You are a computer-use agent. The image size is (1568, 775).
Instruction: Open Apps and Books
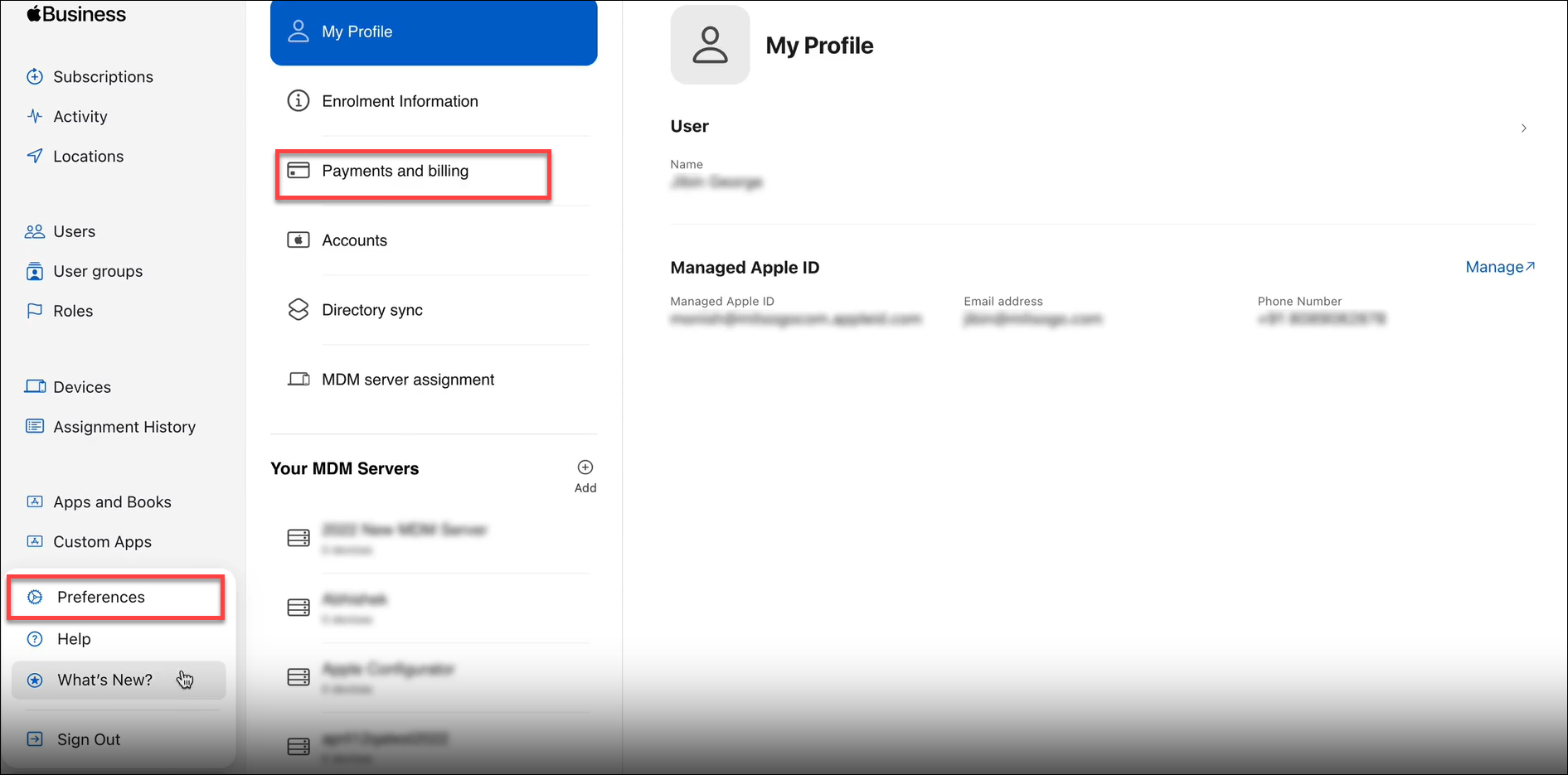click(x=113, y=502)
